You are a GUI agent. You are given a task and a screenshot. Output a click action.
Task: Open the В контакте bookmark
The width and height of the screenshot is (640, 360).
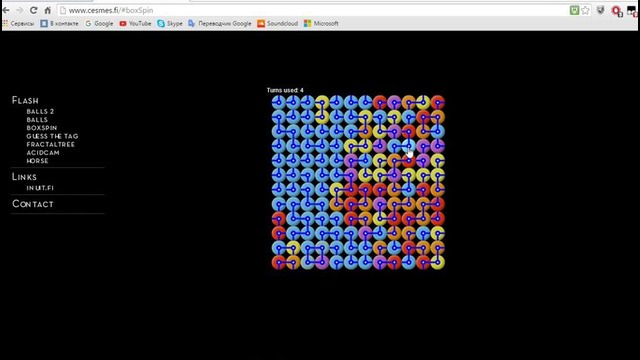(x=60, y=24)
